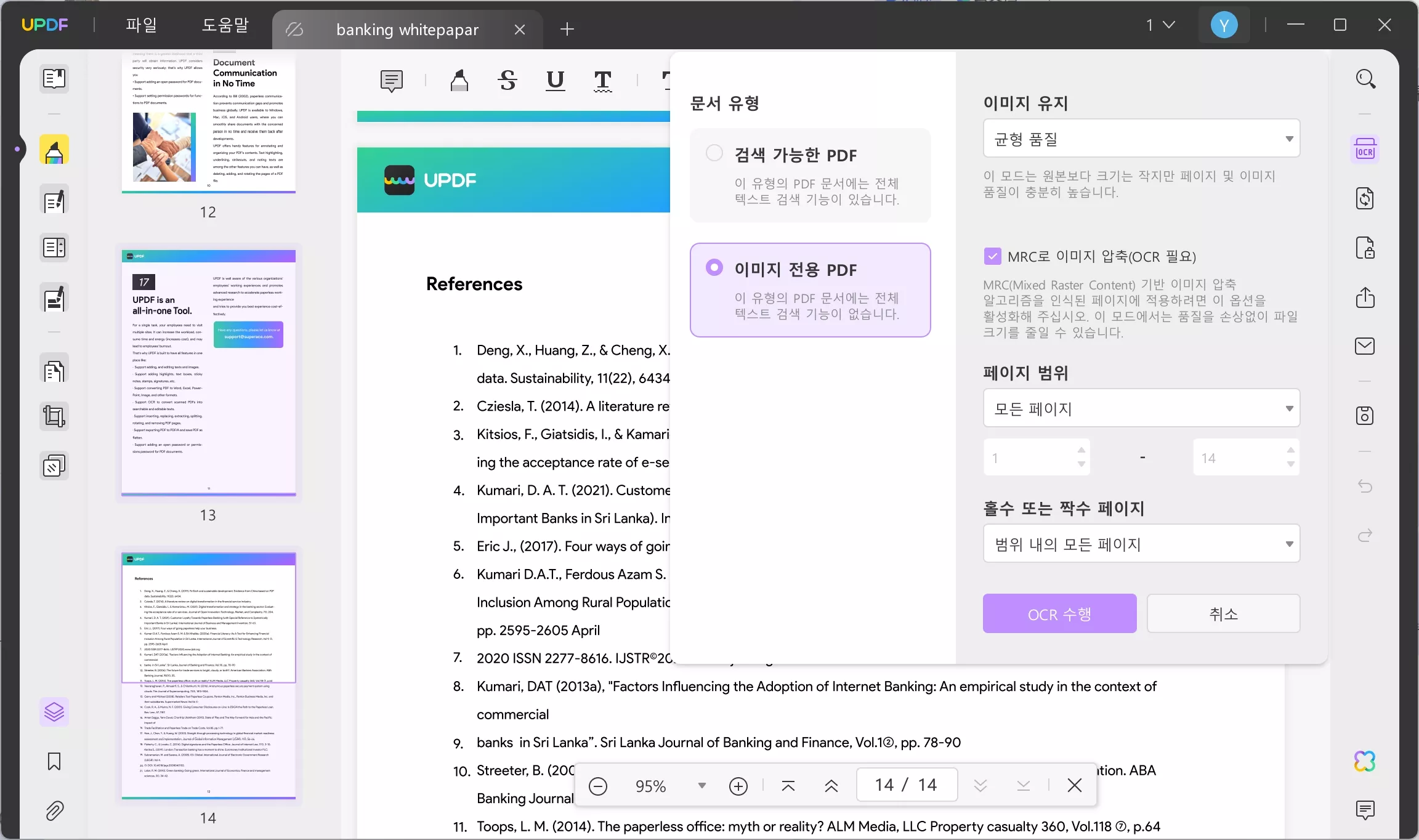The image size is (1419, 840).
Task: Click the underline text tool
Action: coord(555,81)
